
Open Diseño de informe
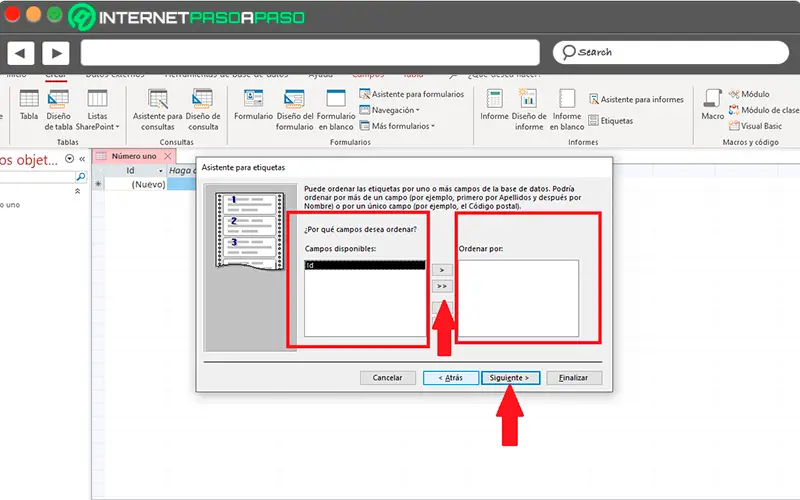[x=529, y=110]
